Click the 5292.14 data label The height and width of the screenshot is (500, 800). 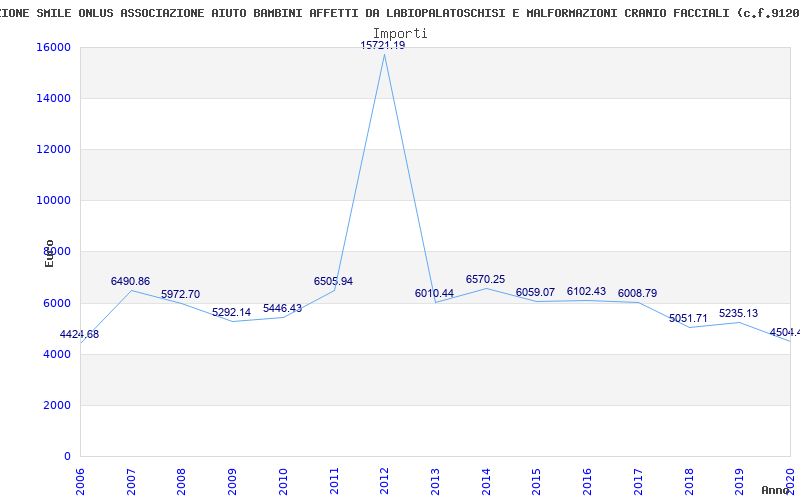point(232,312)
